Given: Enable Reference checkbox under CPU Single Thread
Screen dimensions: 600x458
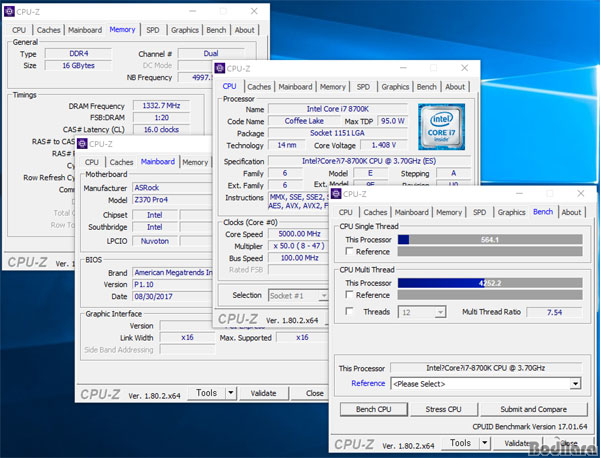Looking at the screenshot, I should pyautogui.click(x=348, y=252).
